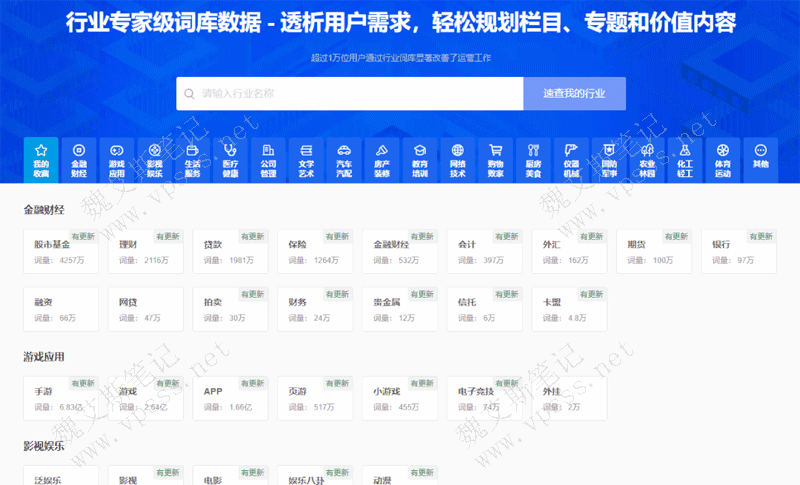
Task: Open the 教育培训 graduation cap icon
Action: point(420,159)
